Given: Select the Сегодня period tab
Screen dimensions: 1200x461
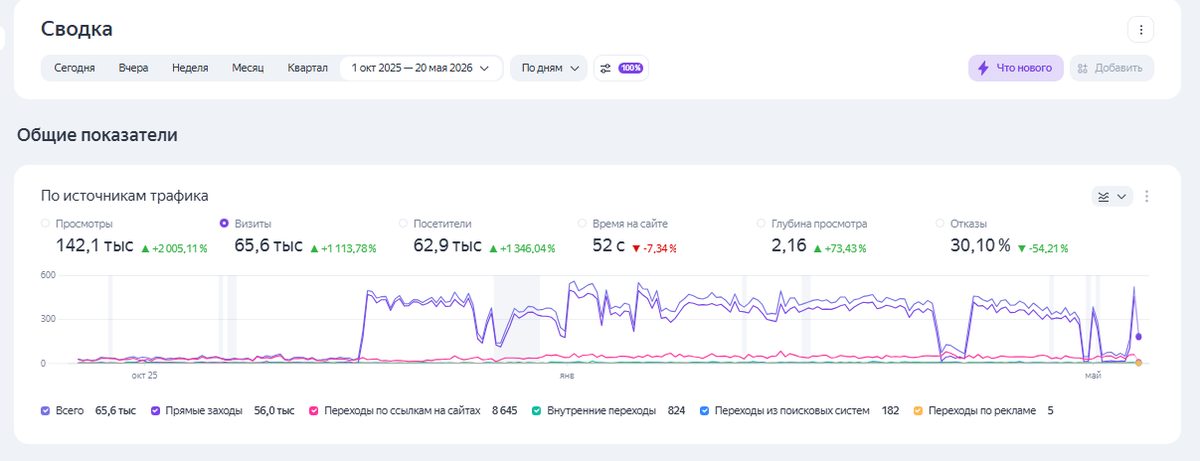Looking at the screenshot, I should (x=74, y=68).
